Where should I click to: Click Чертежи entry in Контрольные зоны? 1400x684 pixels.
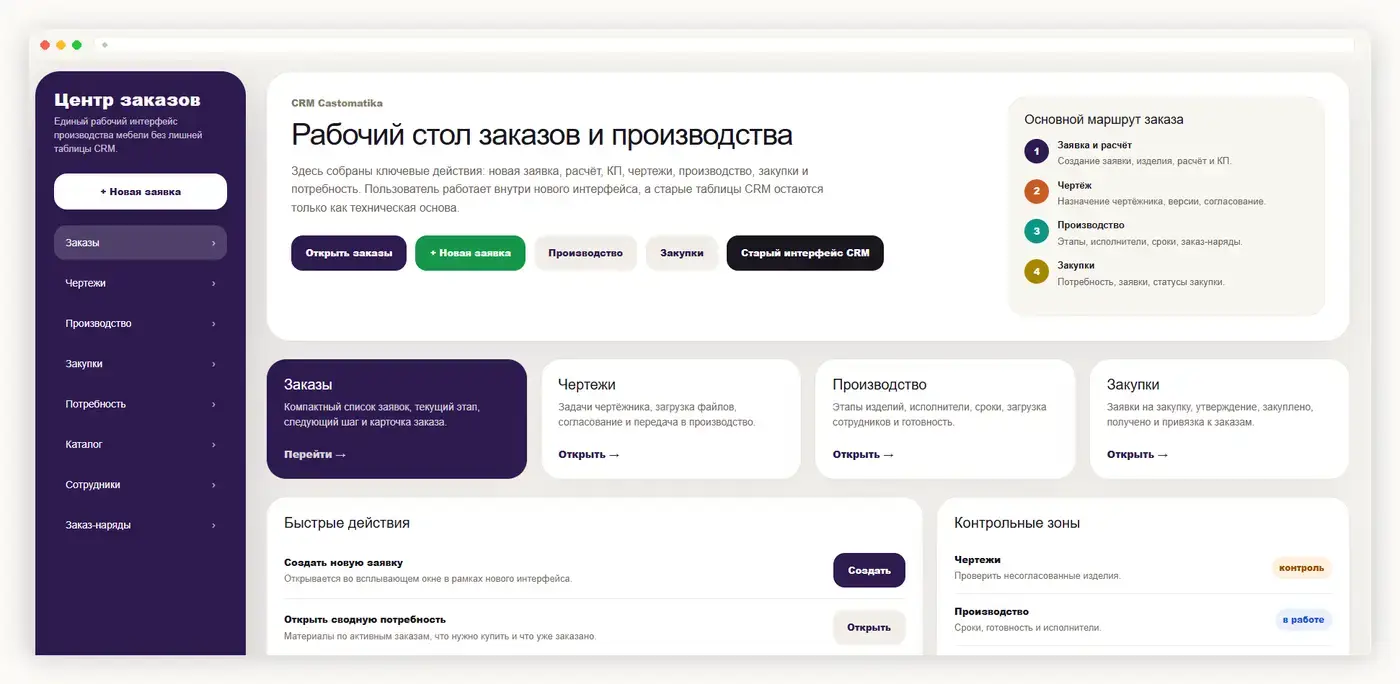click(977, 560)
